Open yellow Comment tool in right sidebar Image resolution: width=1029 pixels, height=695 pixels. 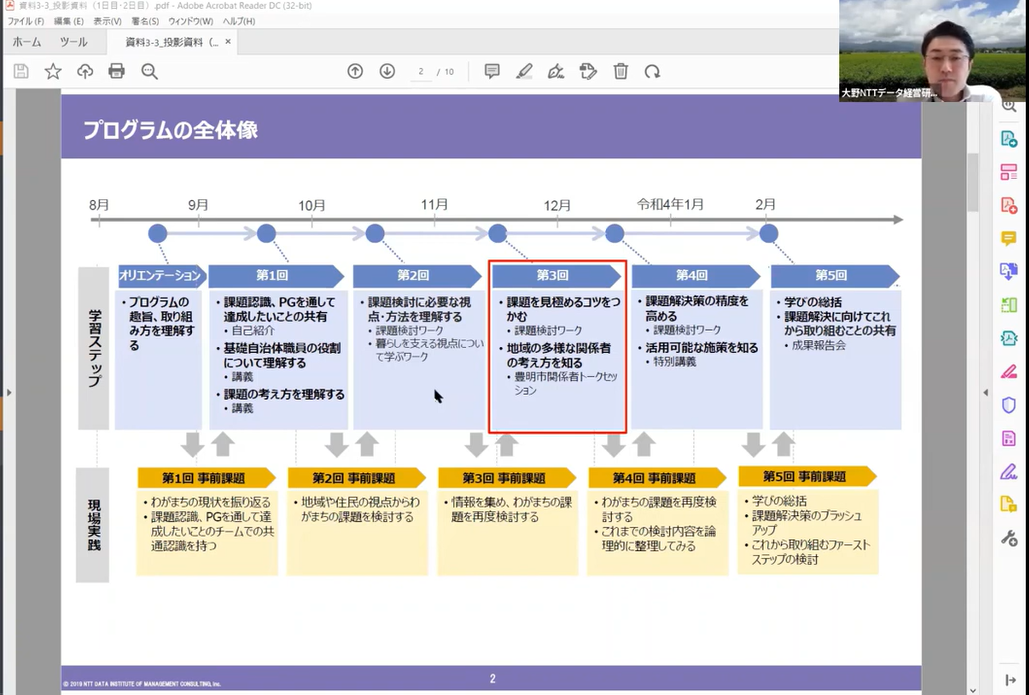pyautogui.click(x=1009, y=239)
